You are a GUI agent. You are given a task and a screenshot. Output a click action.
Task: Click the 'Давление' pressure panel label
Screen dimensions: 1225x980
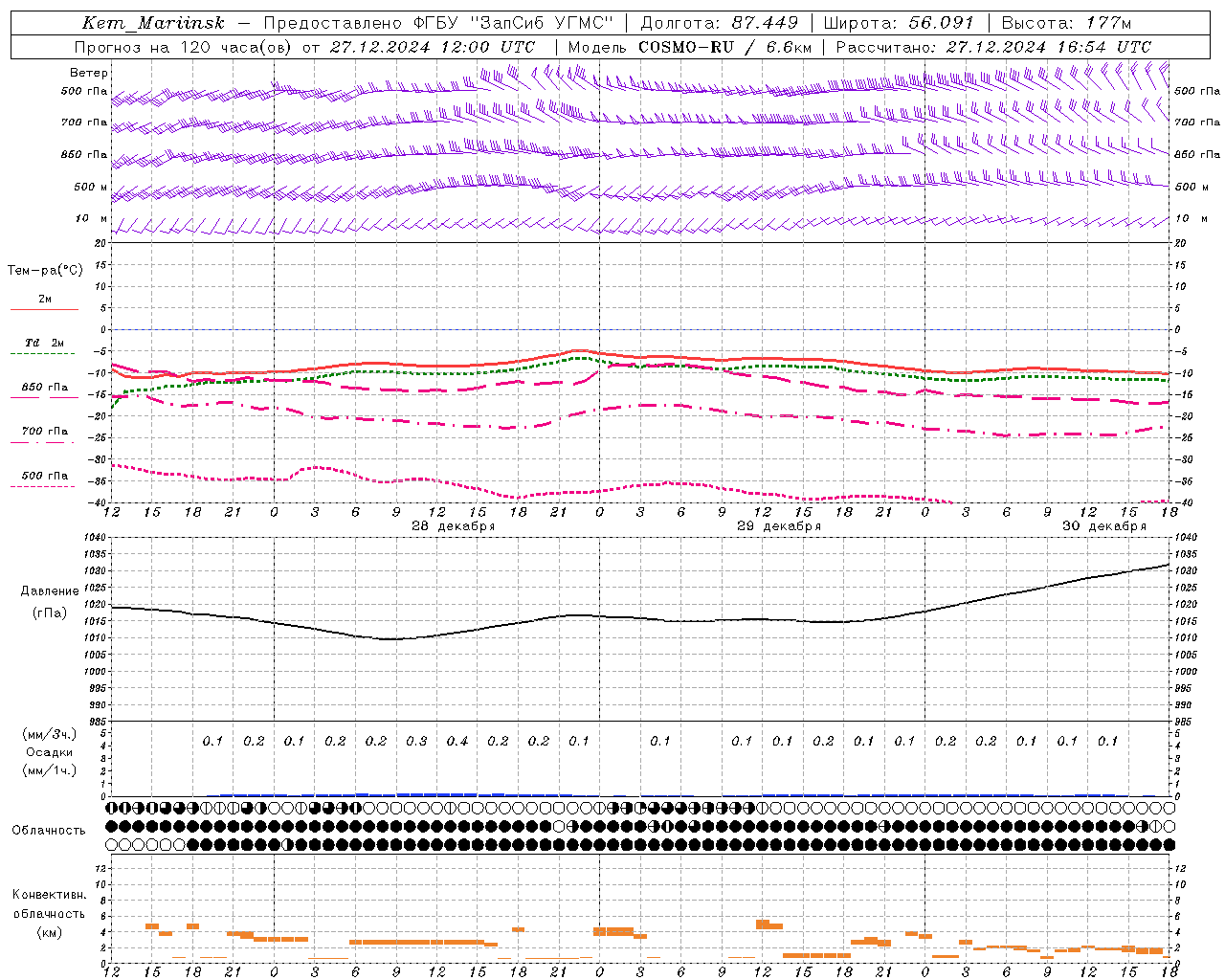50,591
